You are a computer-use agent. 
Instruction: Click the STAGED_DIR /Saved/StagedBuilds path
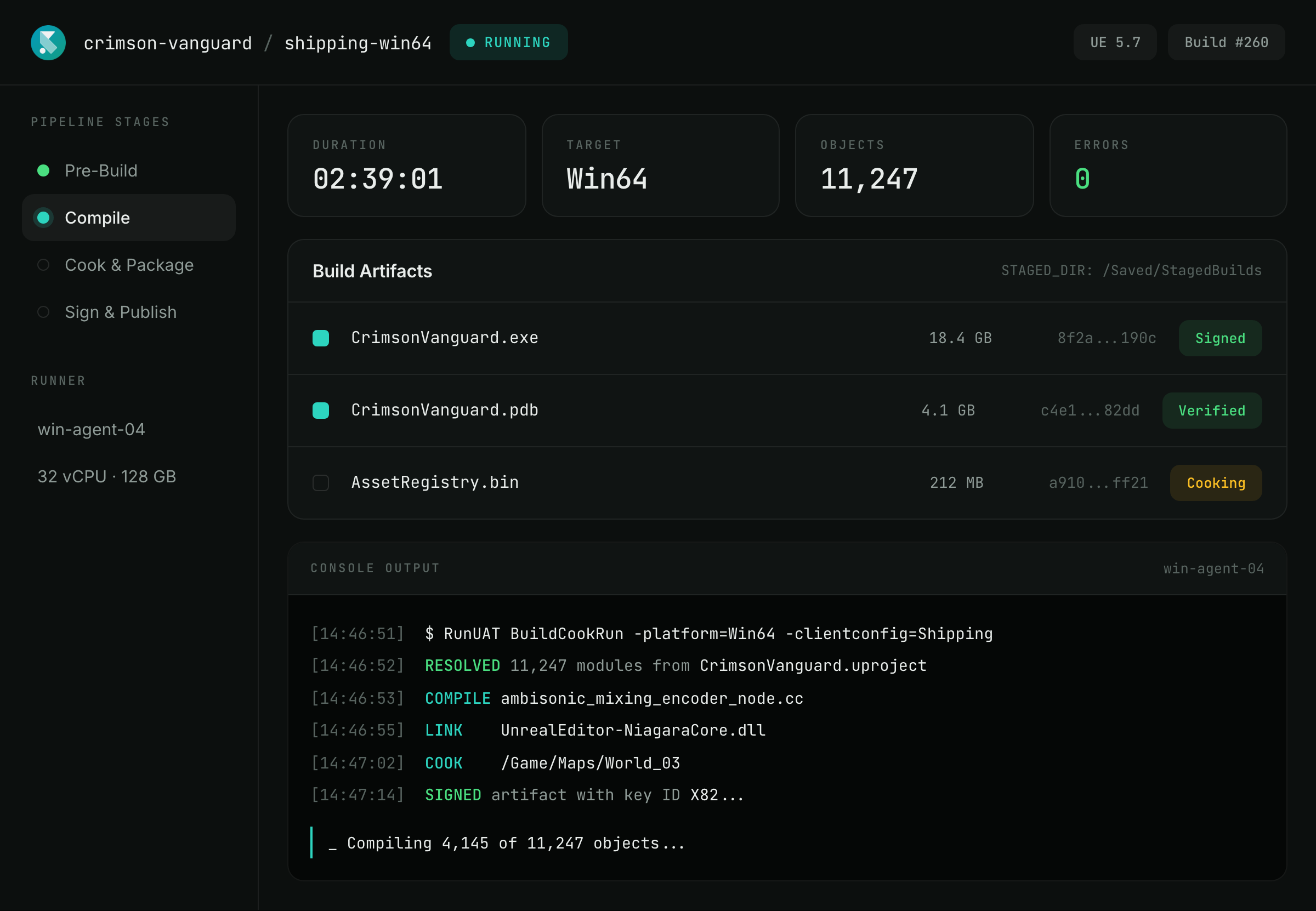point(1132,271)
